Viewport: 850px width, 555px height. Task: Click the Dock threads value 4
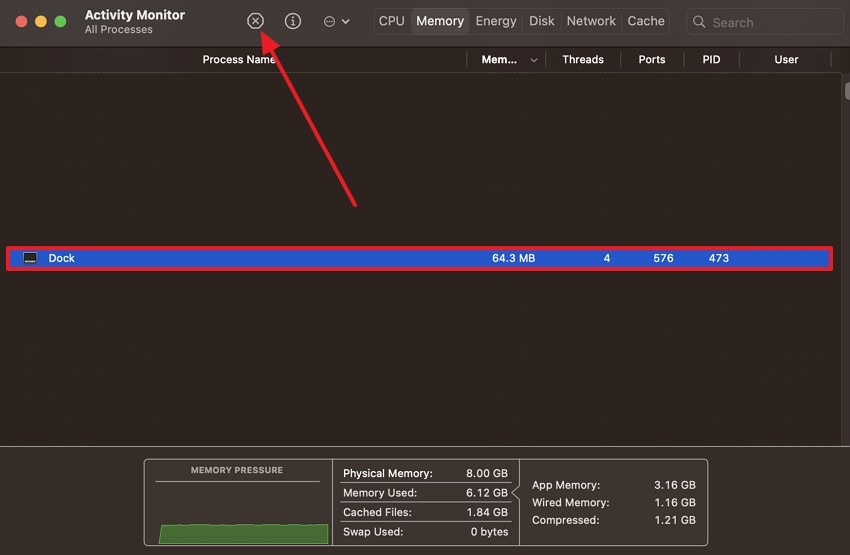coord(607,259)
